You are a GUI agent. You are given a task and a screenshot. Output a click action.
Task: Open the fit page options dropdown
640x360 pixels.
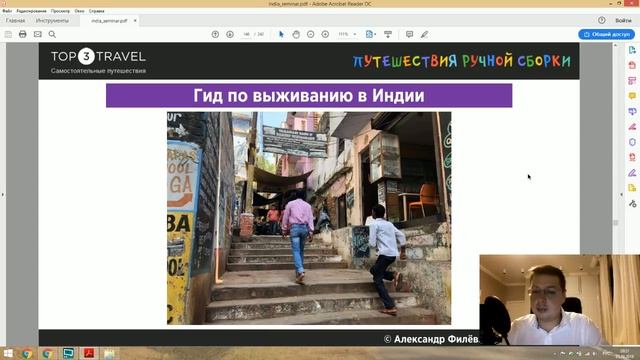click(371, 34)
